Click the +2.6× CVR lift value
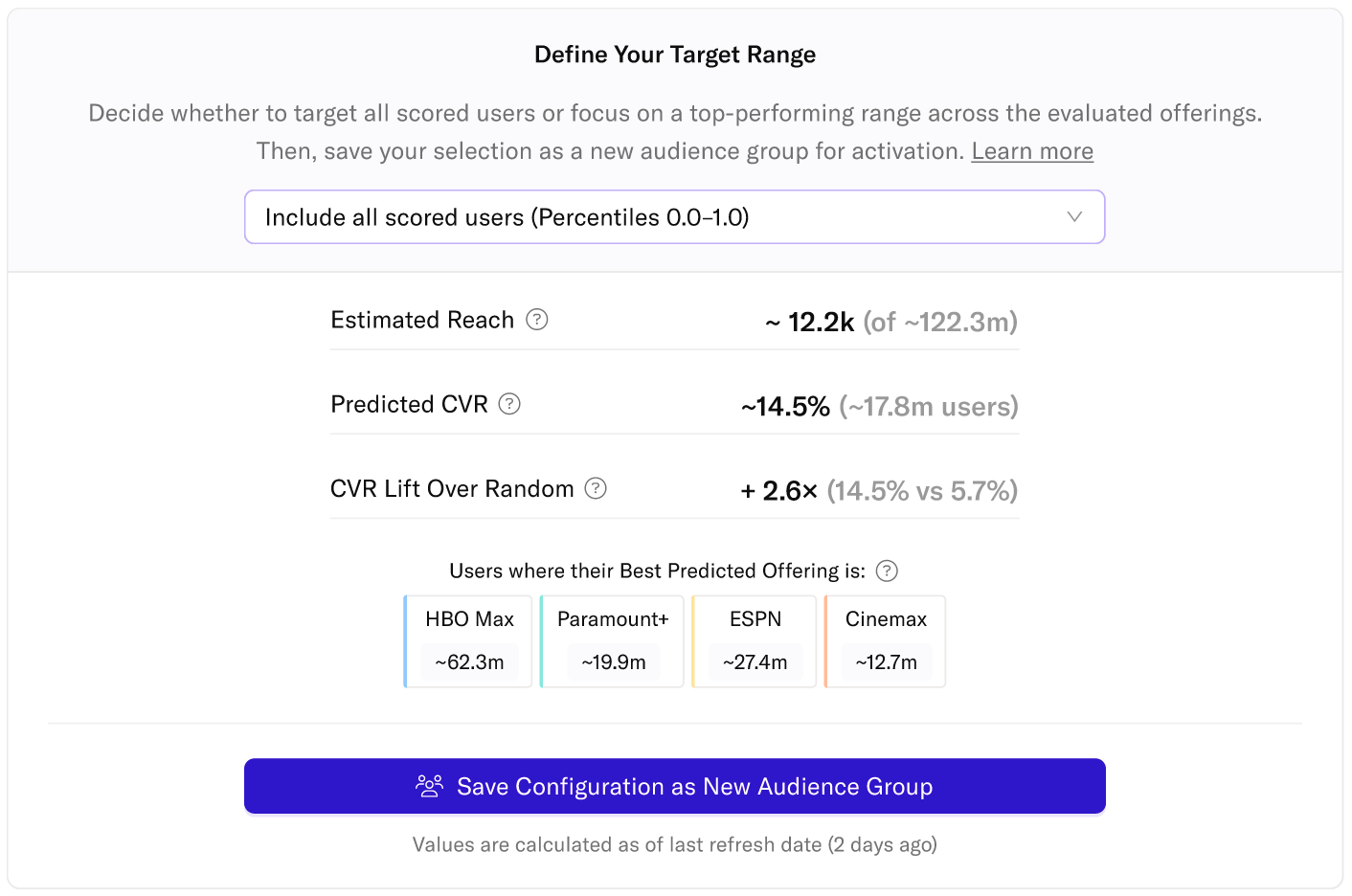Viewport: 1352px width, 896px height. click(779, 491)
